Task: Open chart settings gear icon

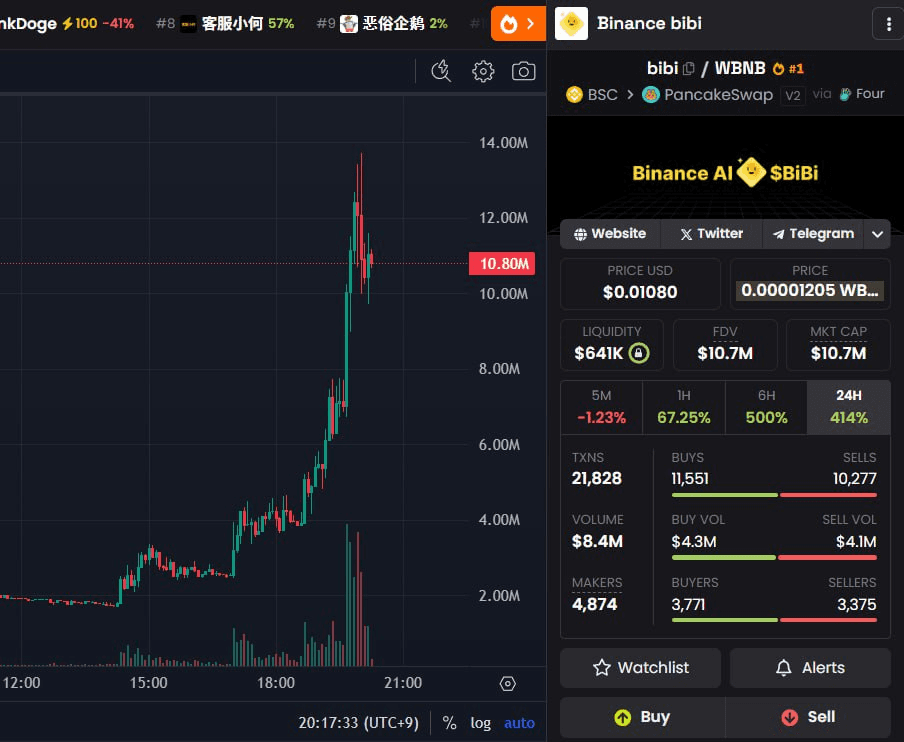Action: [x=483, y=71]
